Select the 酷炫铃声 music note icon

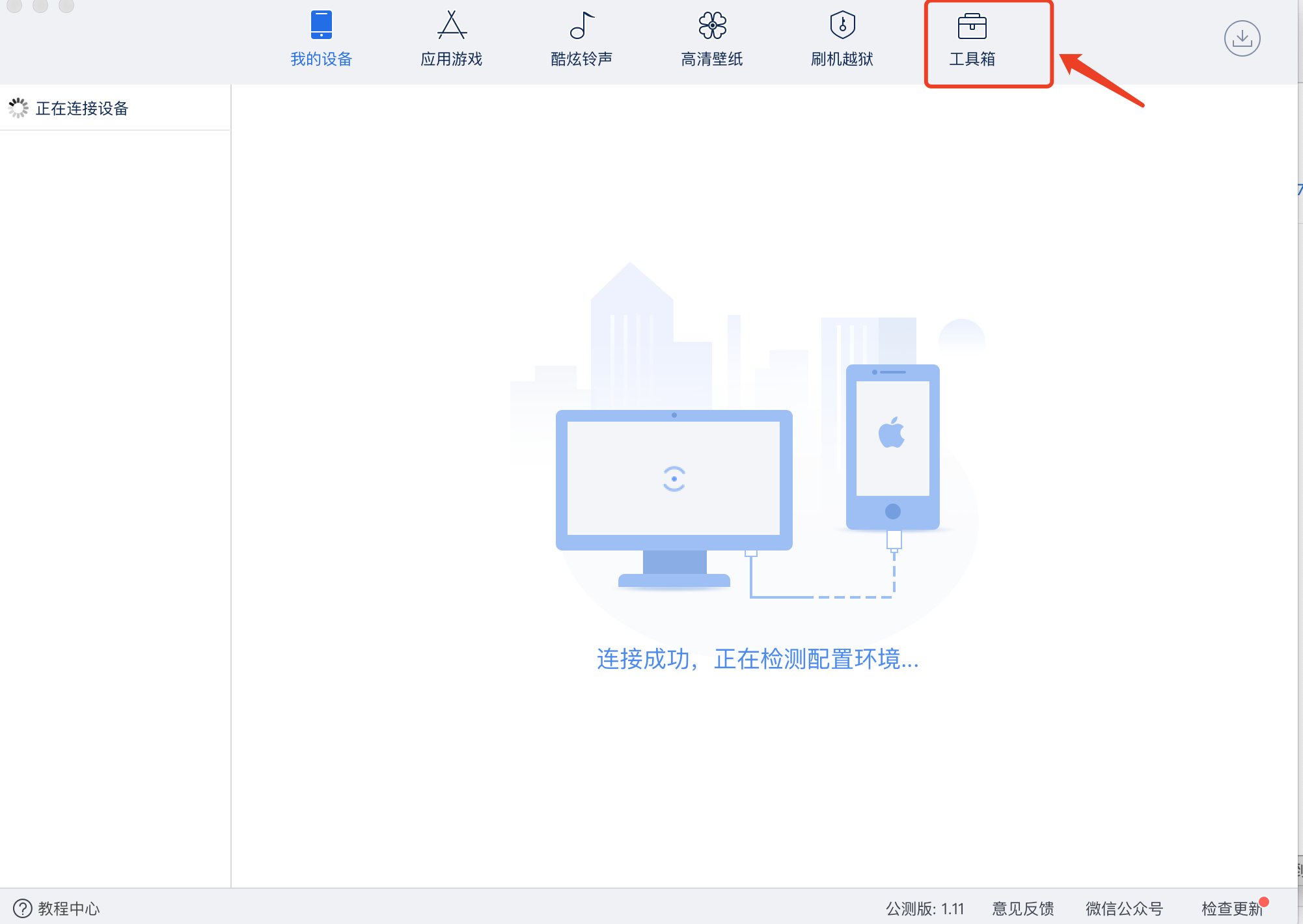(x=581, y=25)
